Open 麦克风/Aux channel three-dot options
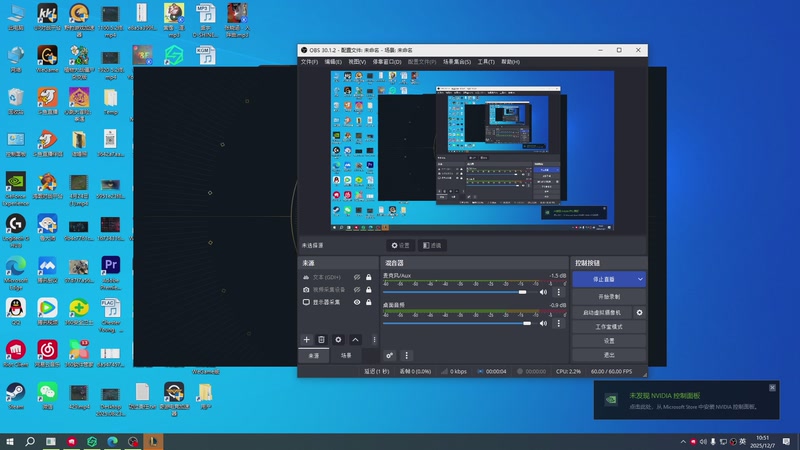800x450 pixels. coord(559,292)
